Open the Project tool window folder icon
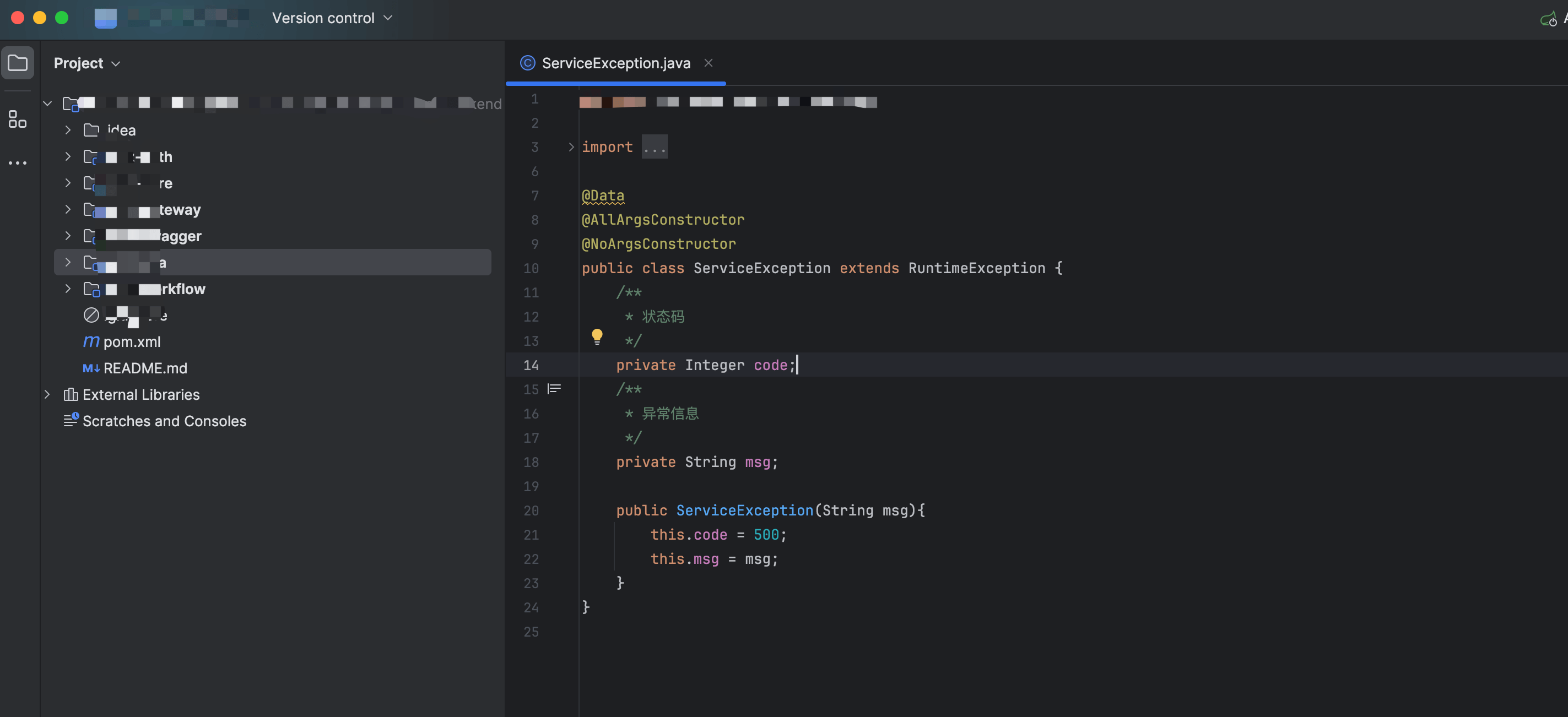Screen dimensions: 1568x717 tap(18, 63)
